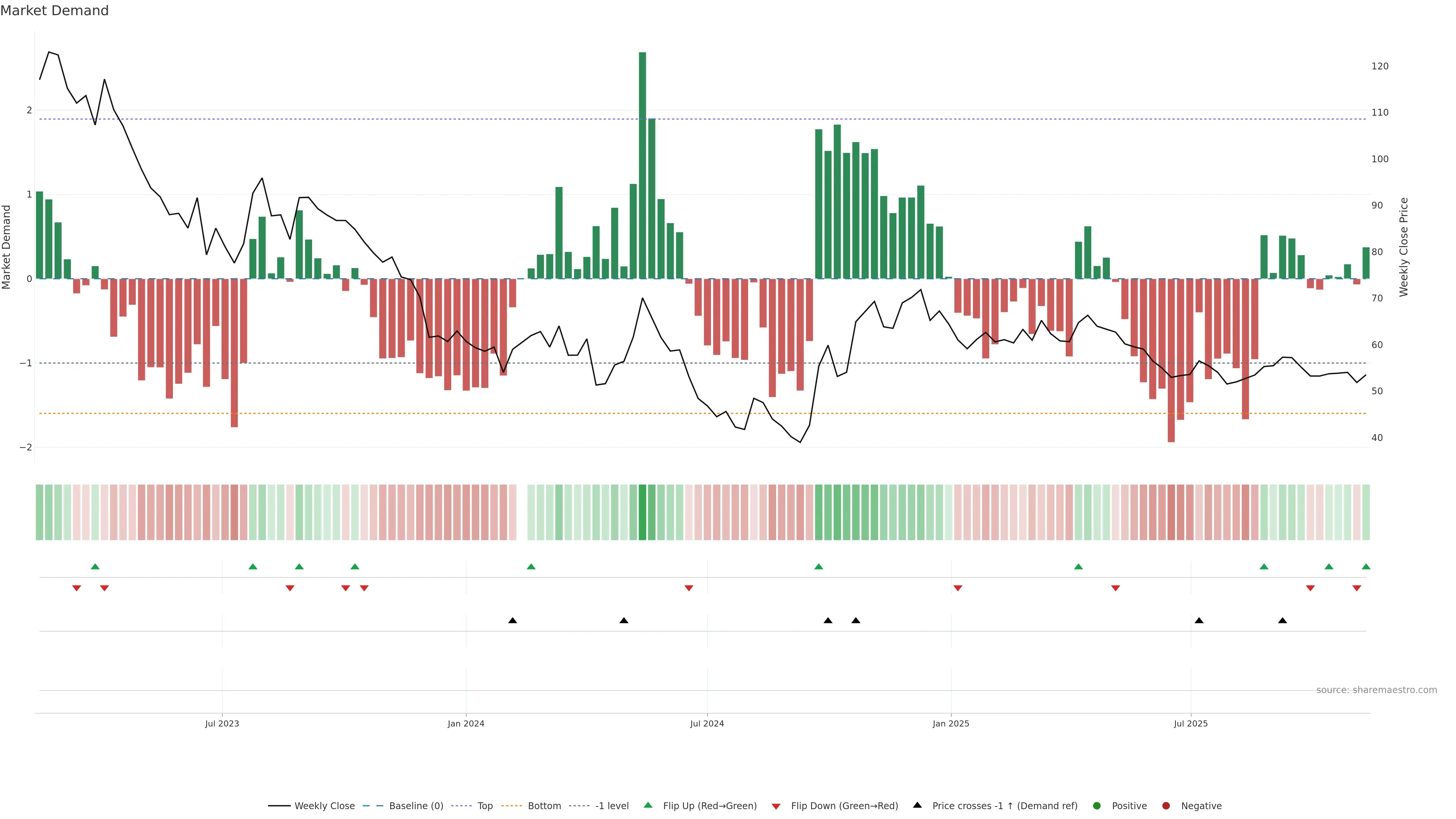This screenshot has height=819, width=1456.
Task: Click Price crosses -1 black triangle legend
Action: (917, 805)
